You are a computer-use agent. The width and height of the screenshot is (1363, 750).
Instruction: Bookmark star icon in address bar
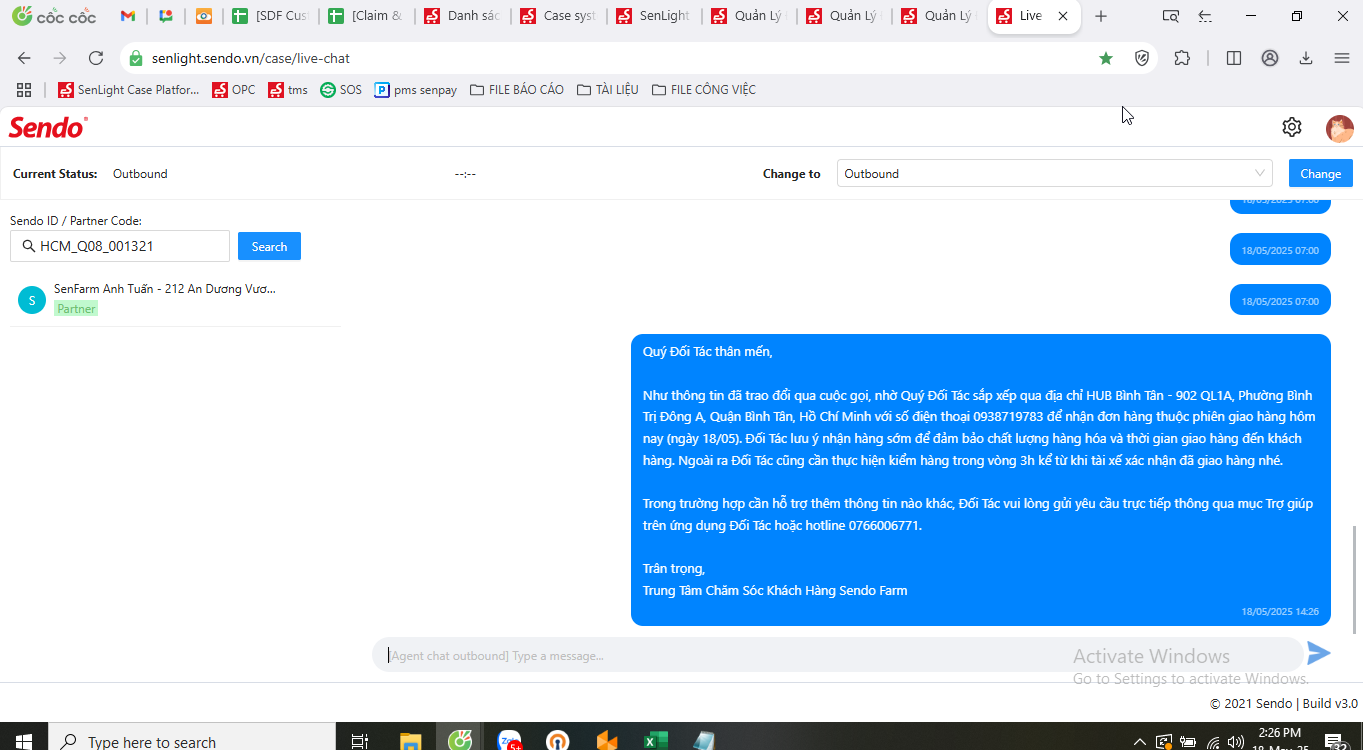[x=1106, y=58]
